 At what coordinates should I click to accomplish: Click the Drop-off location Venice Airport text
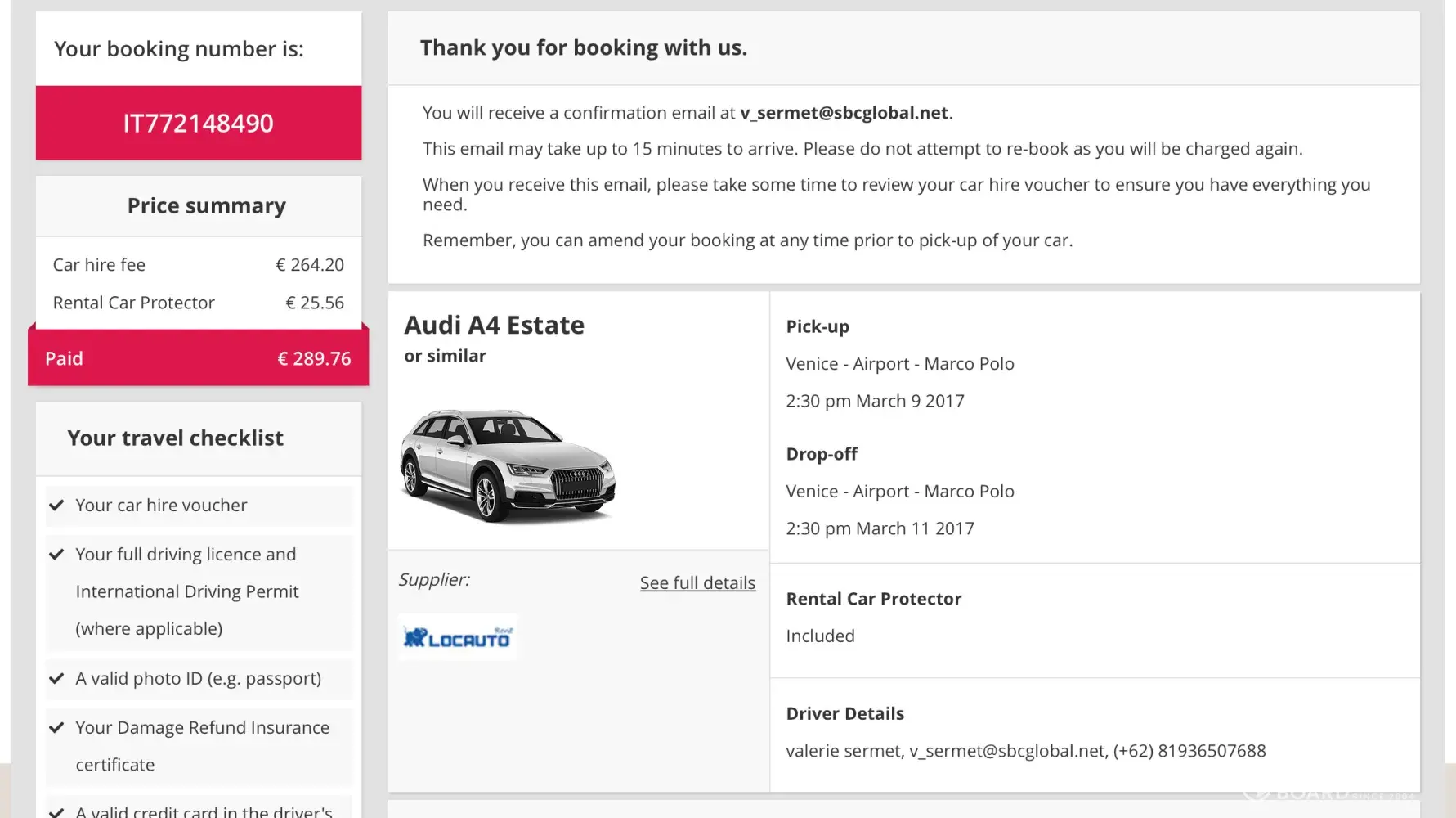tap(899, 492)
